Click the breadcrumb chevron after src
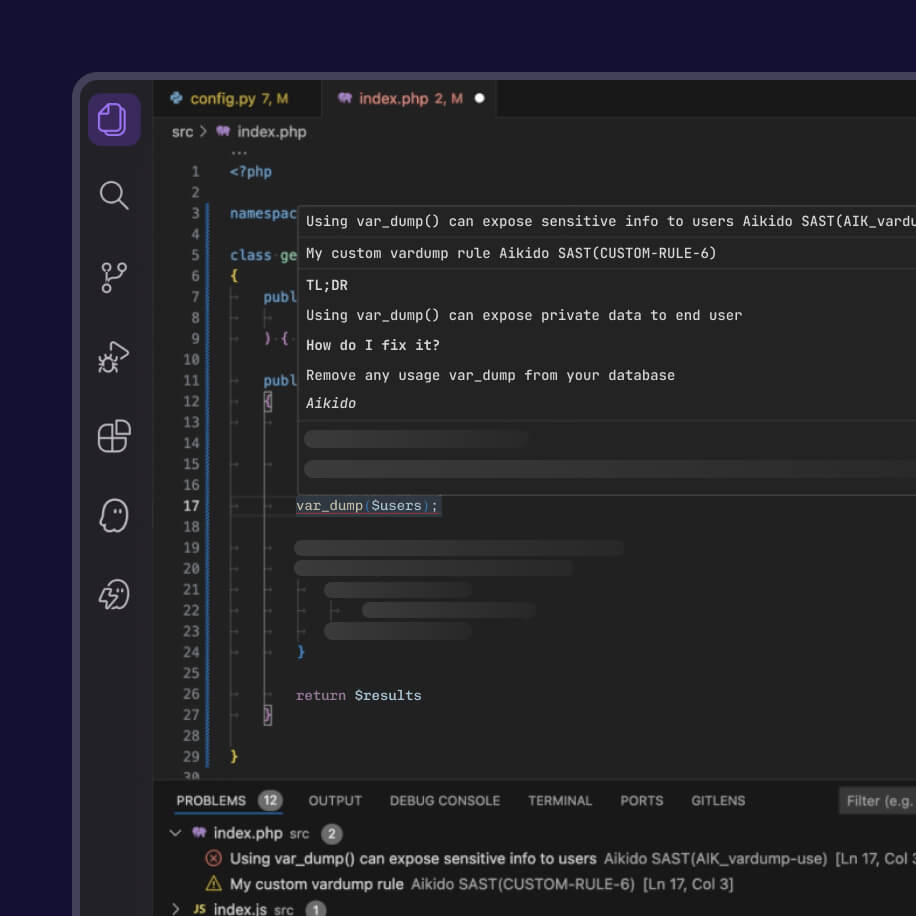The width and height of the screenshot is (916, 916). point(203,131)
